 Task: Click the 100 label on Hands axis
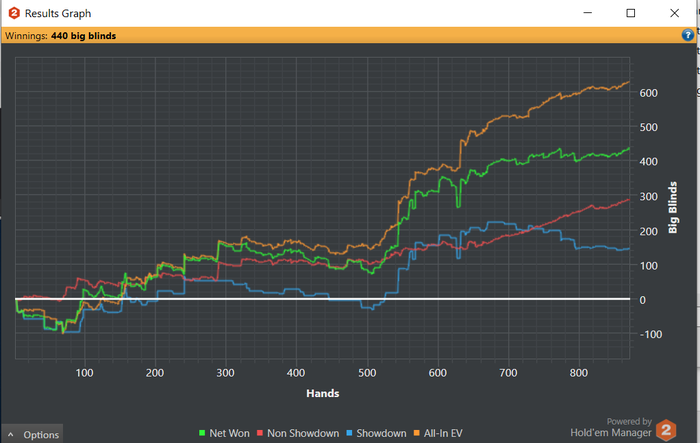84,373
